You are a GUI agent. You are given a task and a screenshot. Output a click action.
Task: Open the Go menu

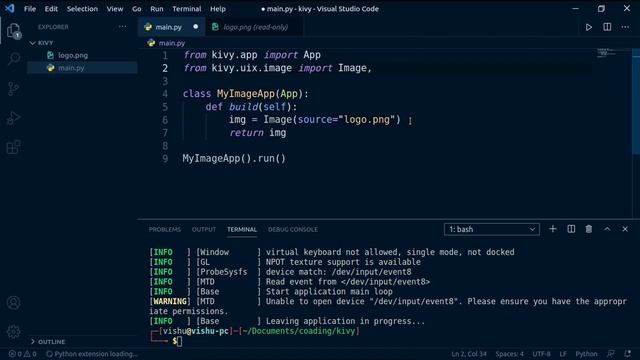[x=136, y=9]
